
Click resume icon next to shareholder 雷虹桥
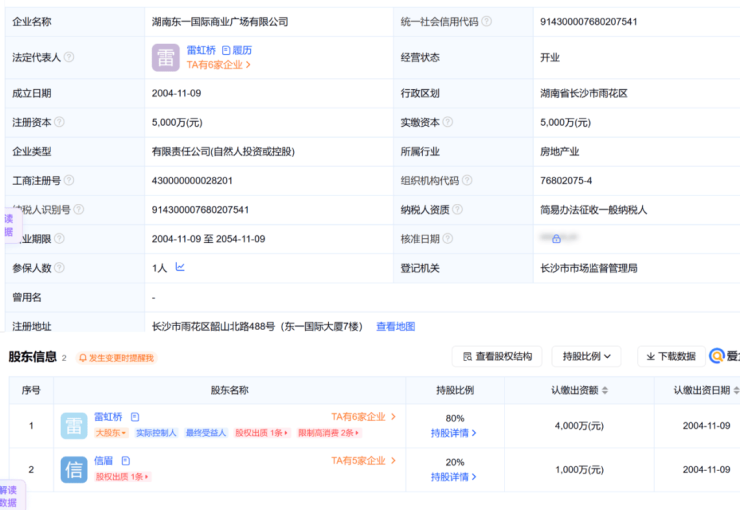pyautogui.click(x=135, y=417)
